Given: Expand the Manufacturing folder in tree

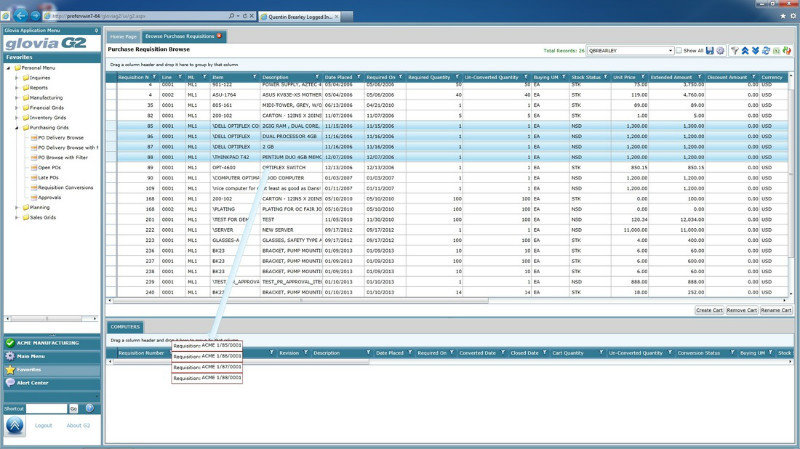Looking at the screenshot, I should point(17,98).
